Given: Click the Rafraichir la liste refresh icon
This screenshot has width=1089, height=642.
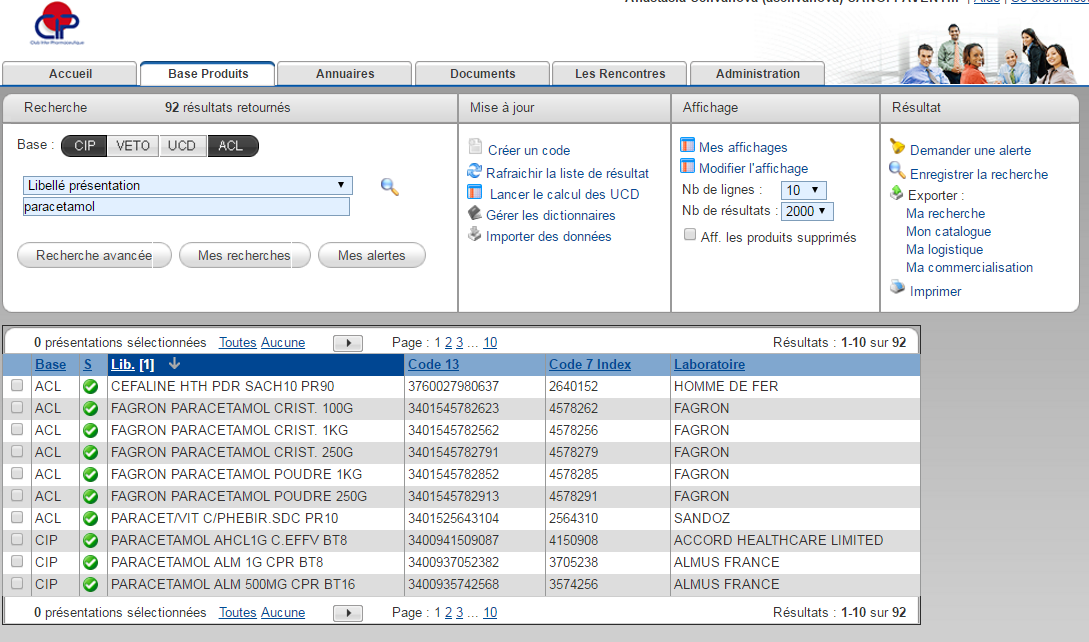Looking at the screenshot, I should coord(474,171).
